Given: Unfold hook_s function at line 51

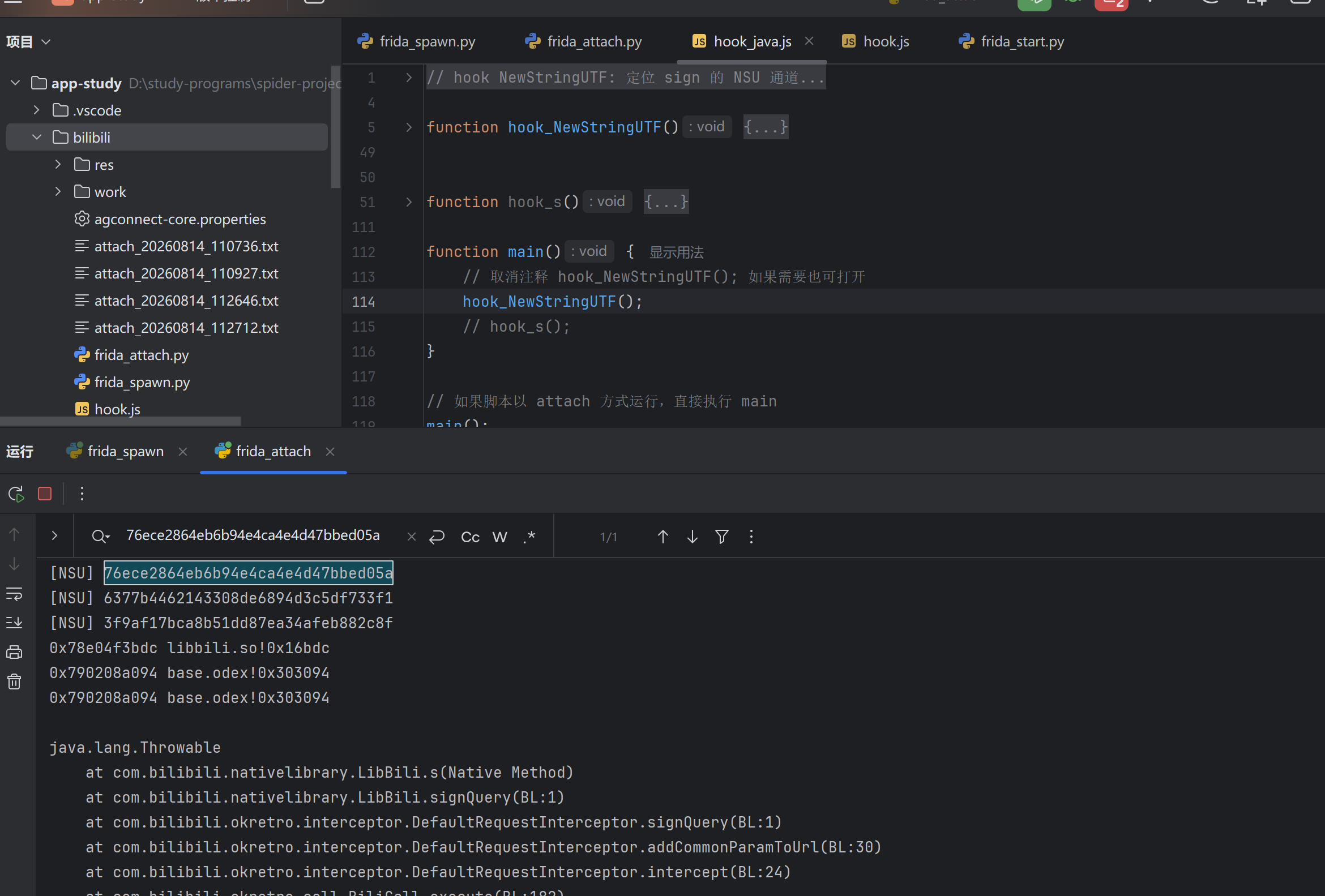Looking at the screenshot, I should (x=409, y=202).
